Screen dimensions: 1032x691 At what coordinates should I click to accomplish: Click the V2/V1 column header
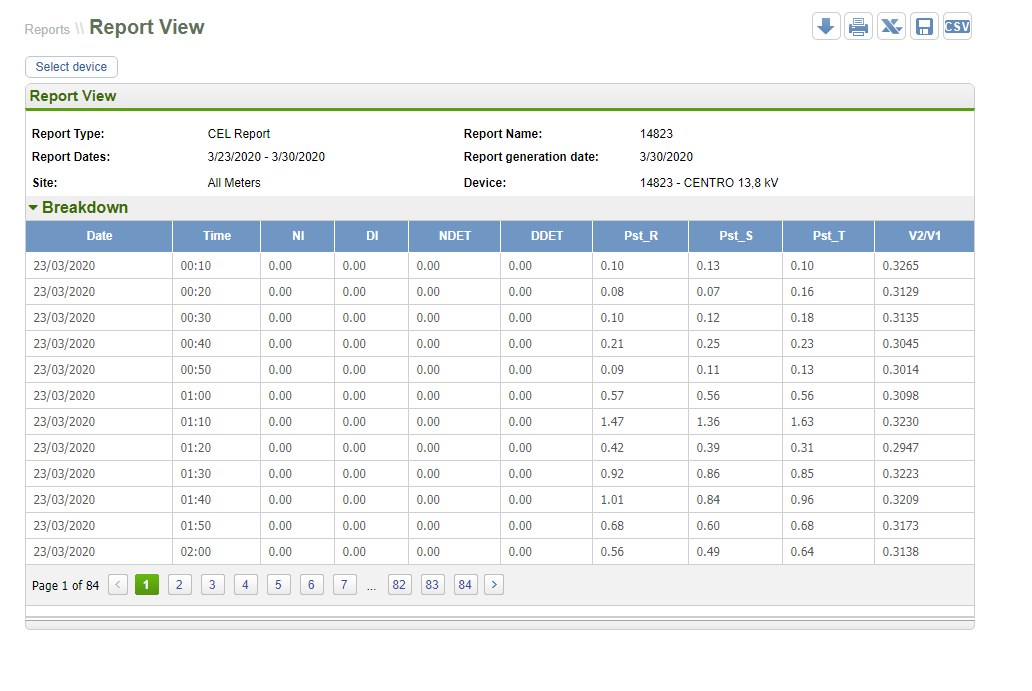tap(923, 236)
